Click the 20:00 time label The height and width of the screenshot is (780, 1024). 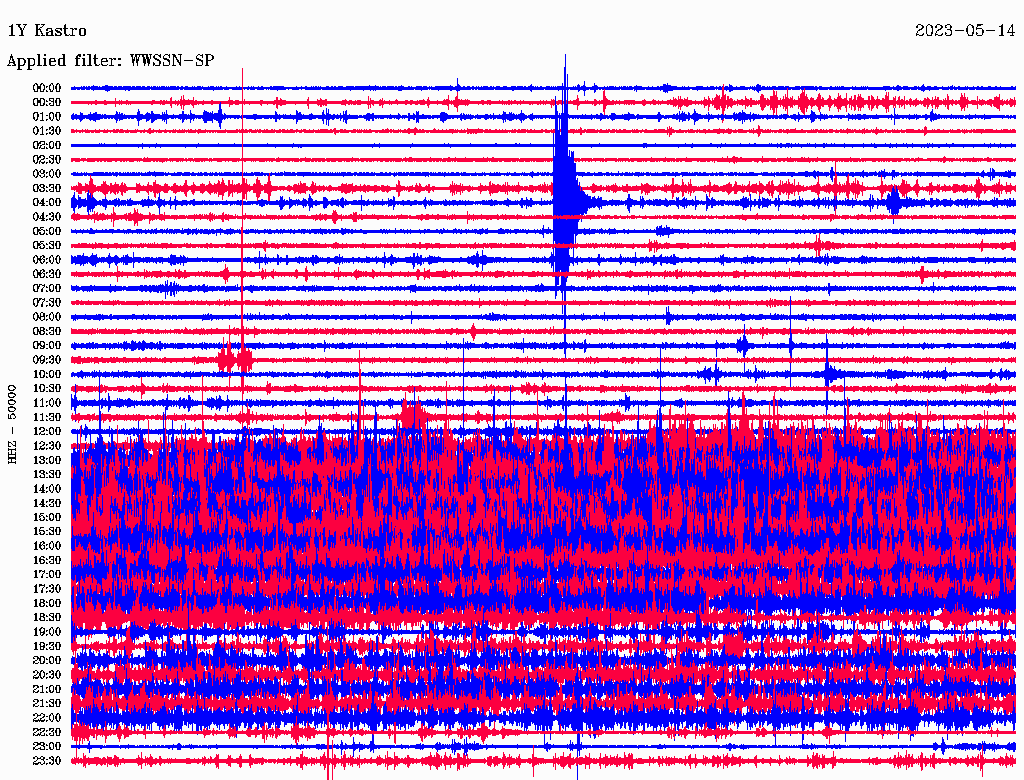(47, 661)
